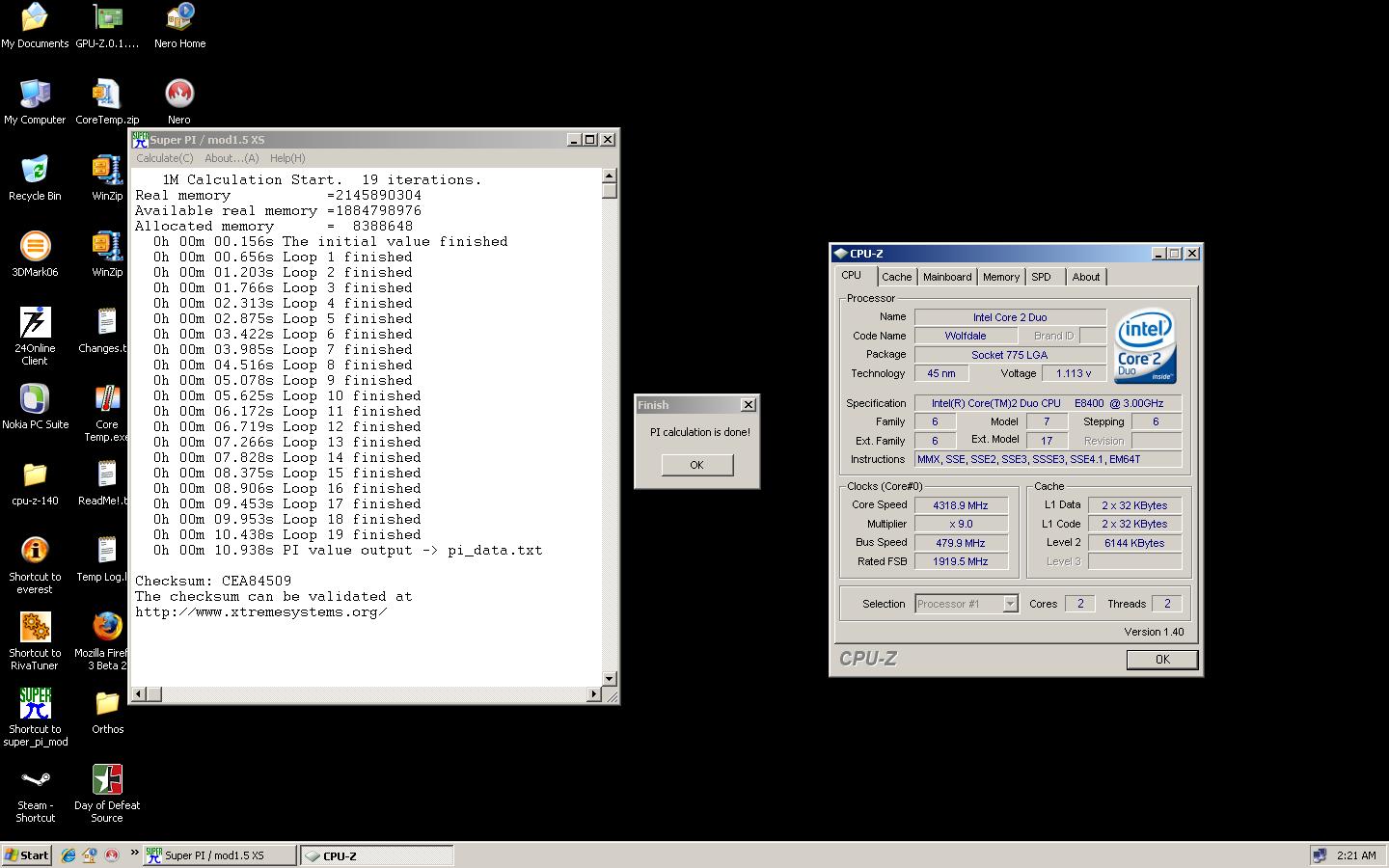The height and width of the screenshot is (868, 1389).
Task: Click the Nero Home quick launch icon
Action: coord(90,855)
